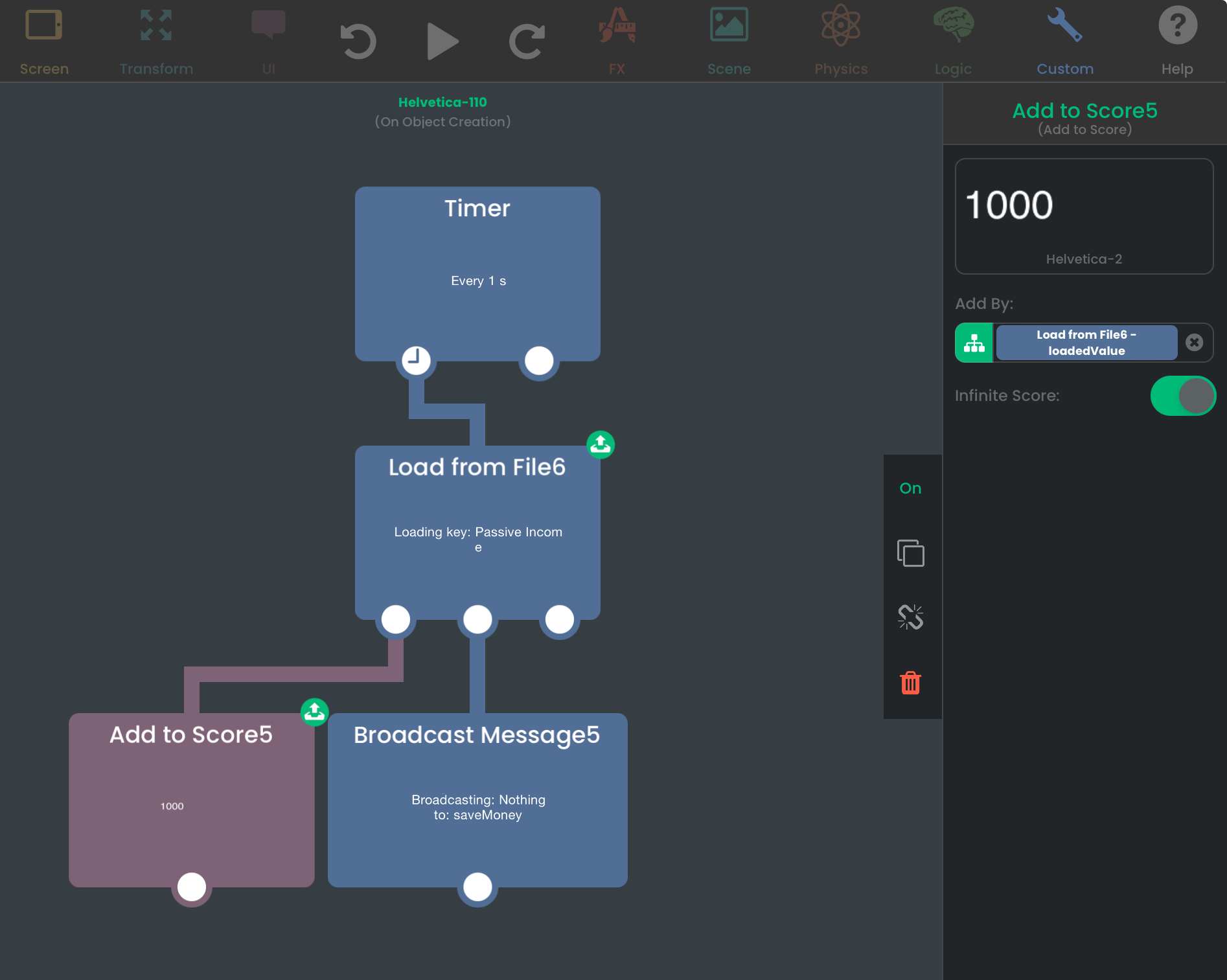Toggle the behavior On state

click(x=910, y=488)
